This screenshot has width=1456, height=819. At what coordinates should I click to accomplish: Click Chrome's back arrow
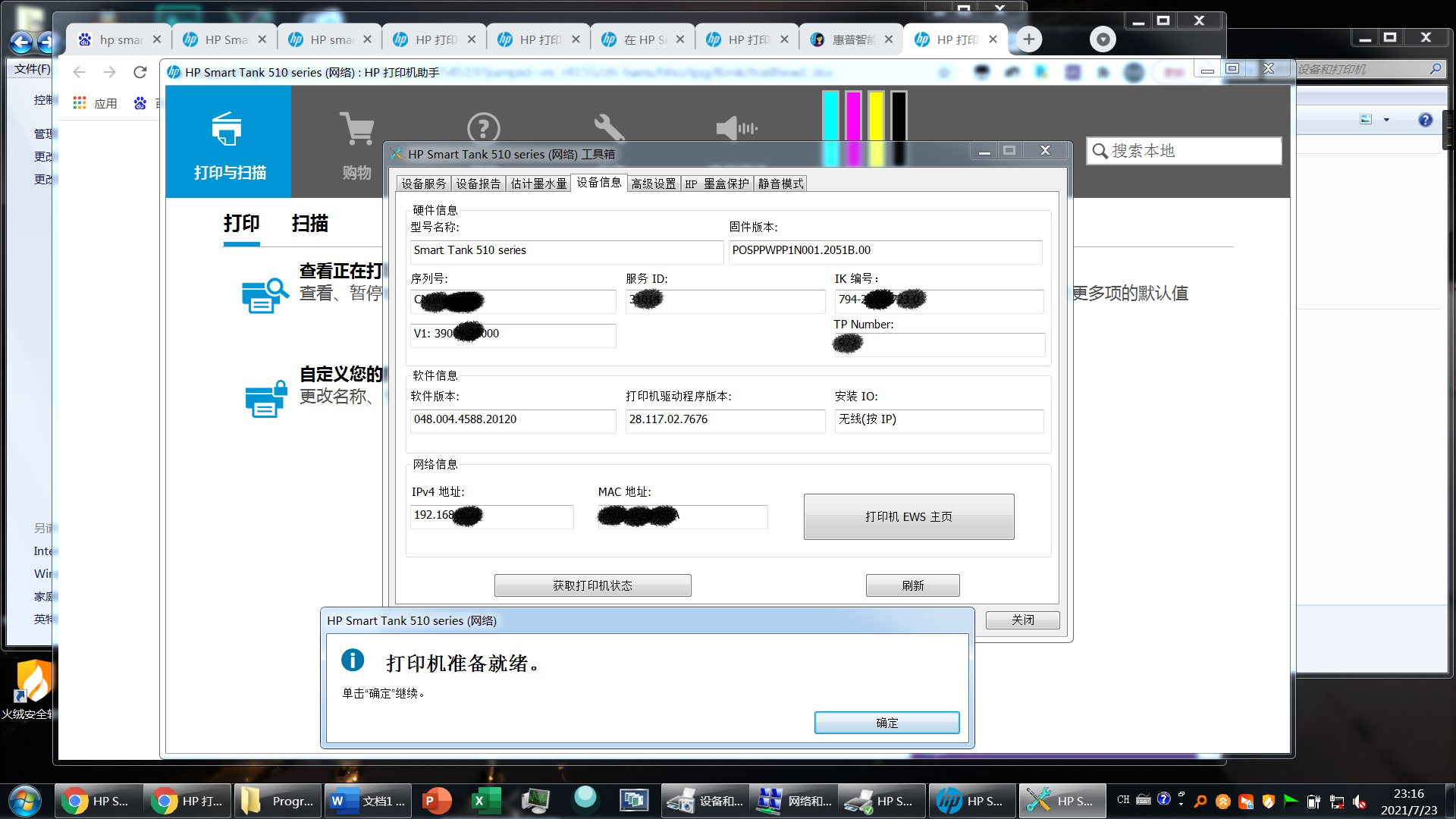(x=79, y=72)
